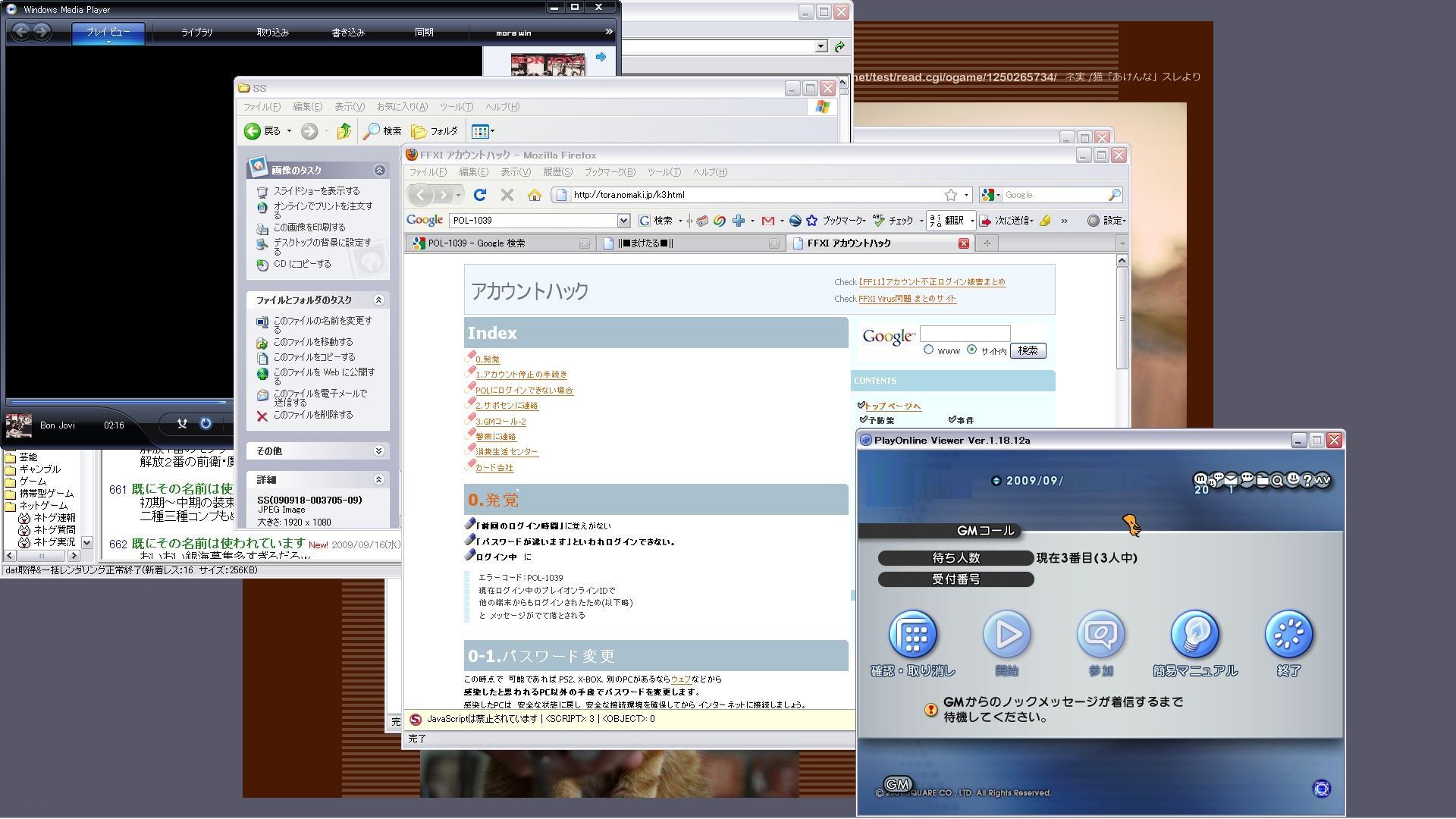Image resolution: width=1456 pixels, height=819 pixels.
Task: Open the 簡易マニュアル lightbulb icon
Action: click(x=1194, y=634)
